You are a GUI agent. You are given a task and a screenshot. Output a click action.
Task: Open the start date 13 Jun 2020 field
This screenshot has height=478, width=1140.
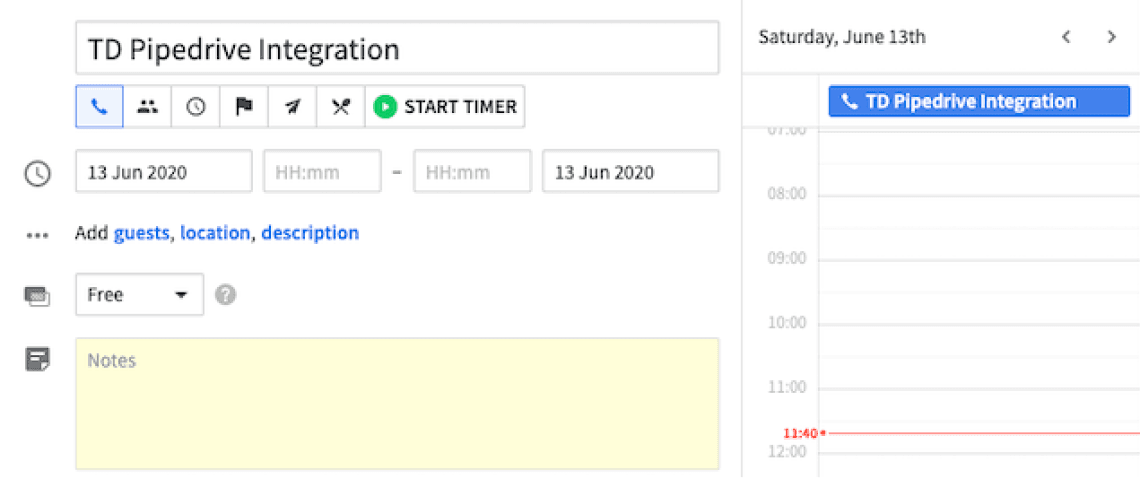click(164, 172)
